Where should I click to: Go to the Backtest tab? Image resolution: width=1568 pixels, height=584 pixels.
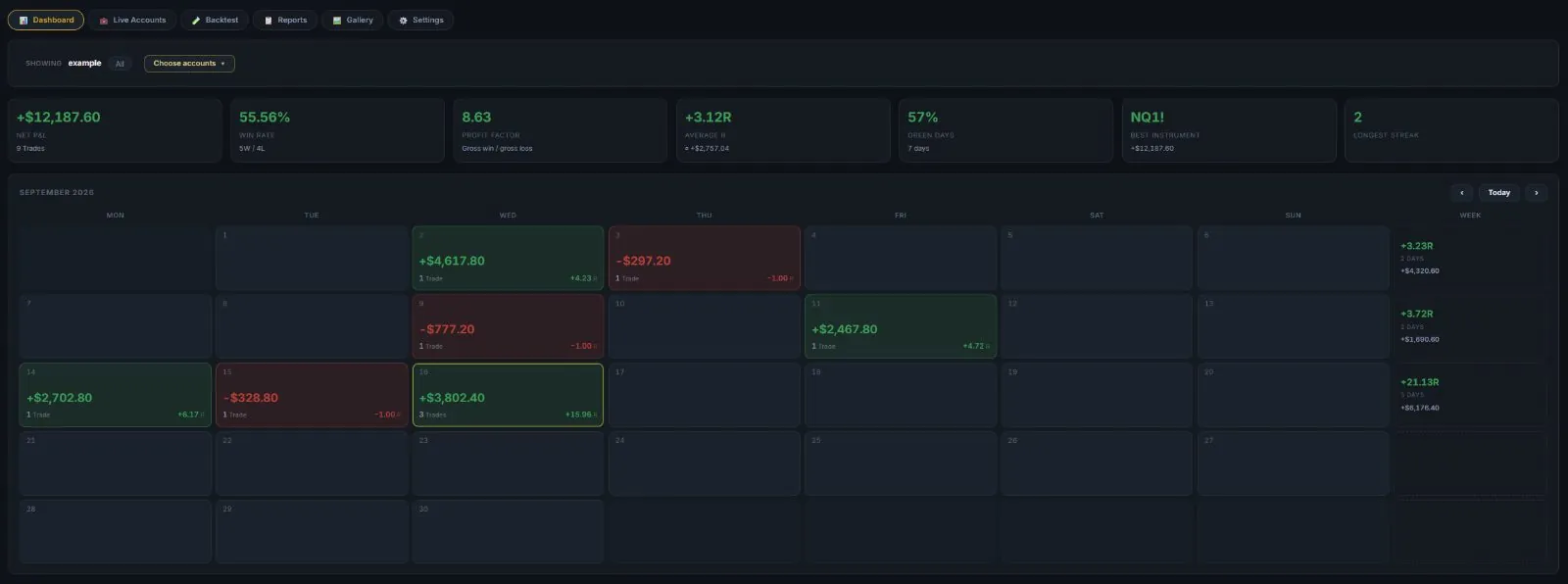point(215,20)
